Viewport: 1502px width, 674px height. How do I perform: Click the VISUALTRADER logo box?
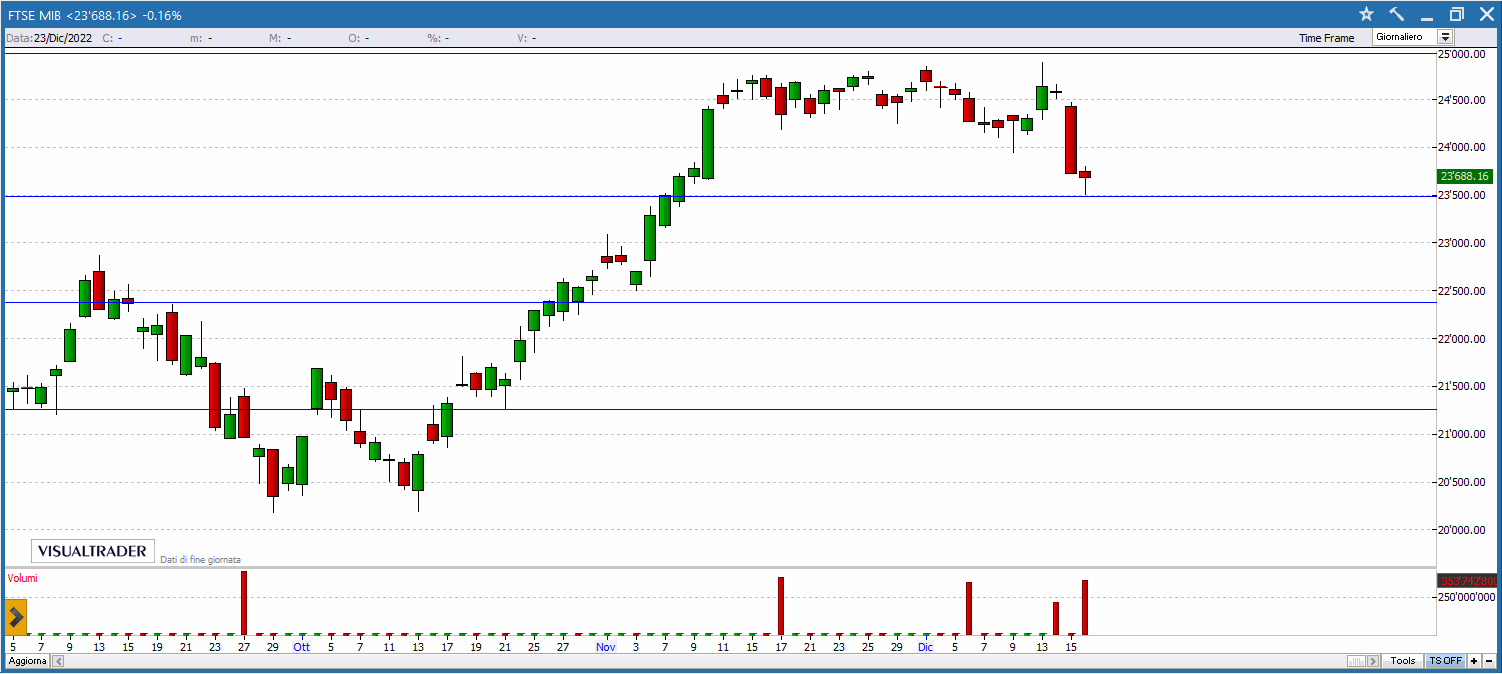pyautogui.click(x=92, y=551)
